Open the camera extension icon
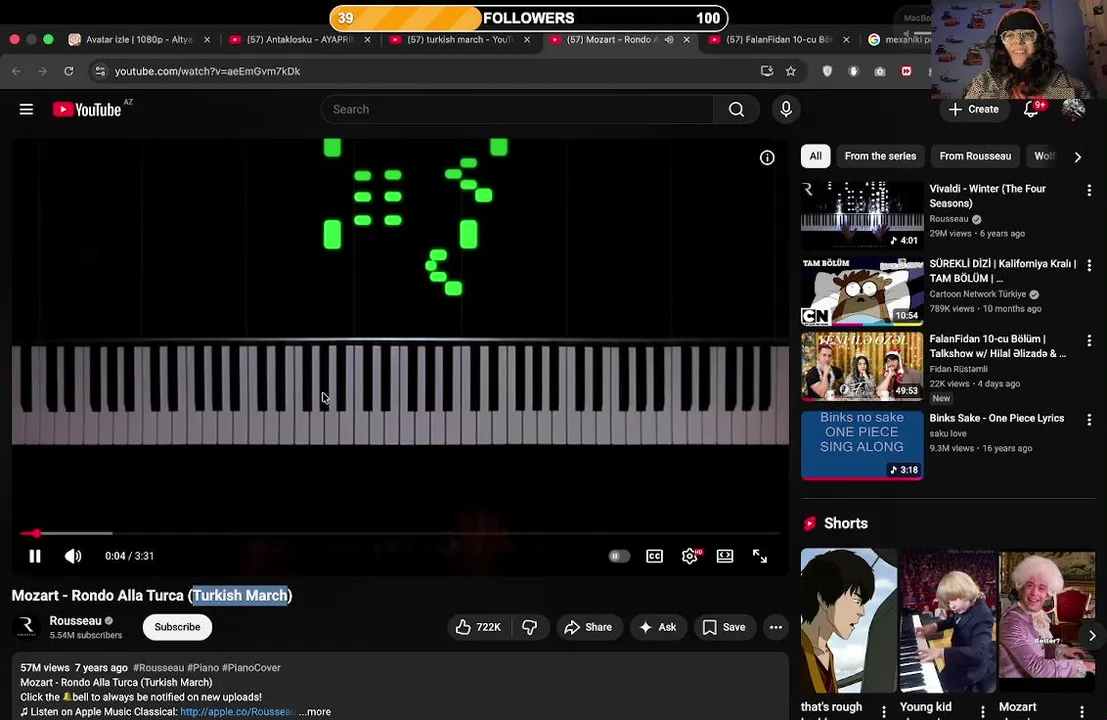Viewport: 1107px width, 720px height. coord(880,71)
